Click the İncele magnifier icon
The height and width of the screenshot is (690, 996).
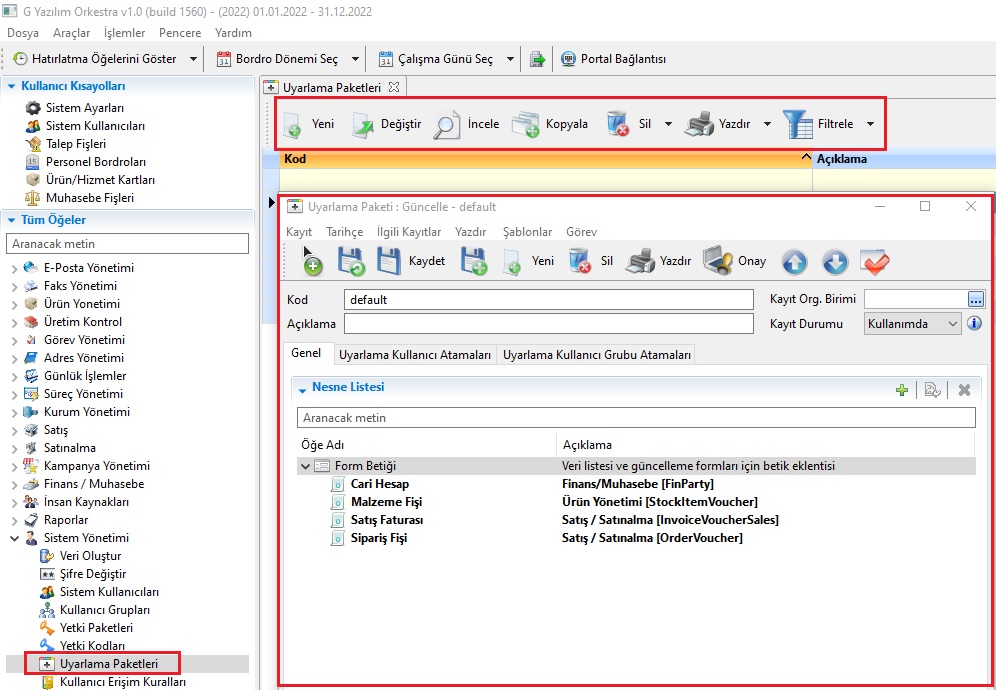(446, 124)
